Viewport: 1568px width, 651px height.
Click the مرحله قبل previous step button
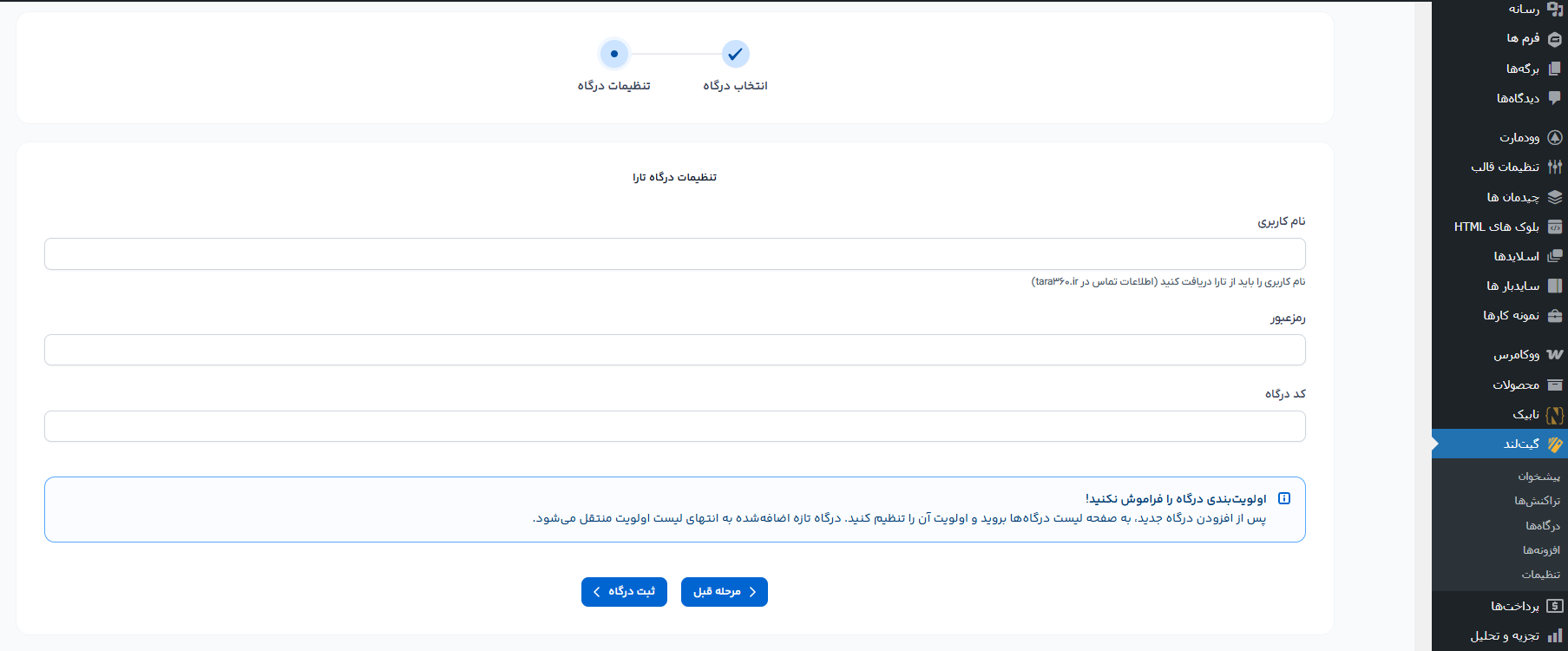click(x=725, y=592)
